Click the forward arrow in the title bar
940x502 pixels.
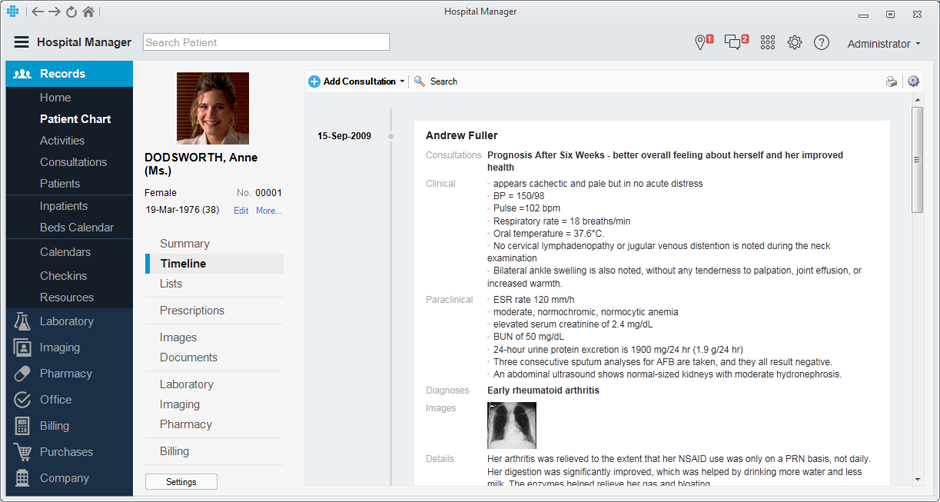coord(55,11)
